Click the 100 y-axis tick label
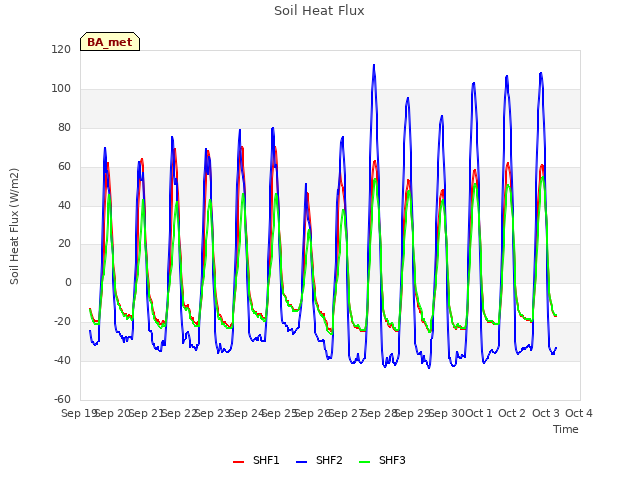Image resolution: width=640 pixels, height=480 pixels. tap(61, 88)
